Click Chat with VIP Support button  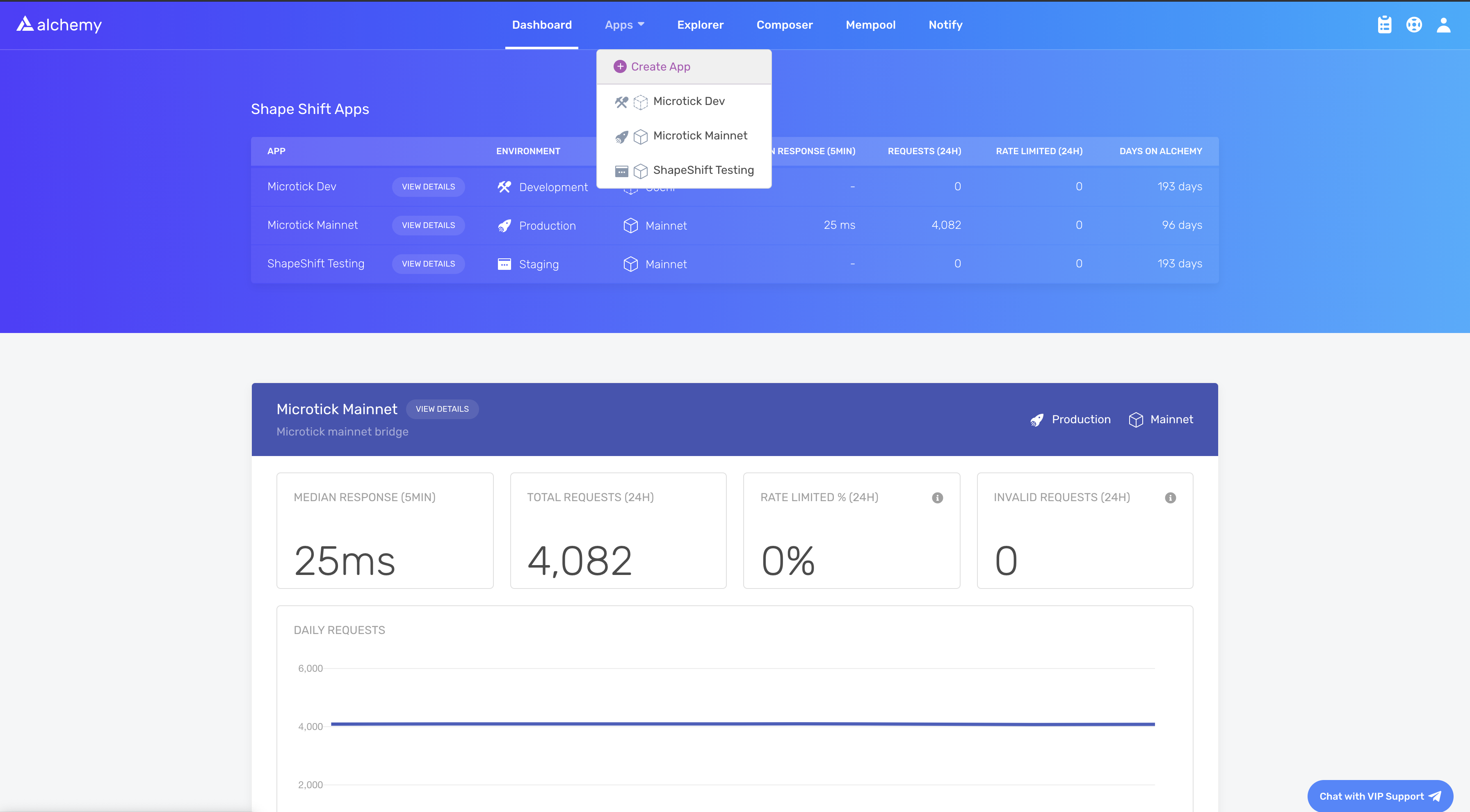[1379, 796]
